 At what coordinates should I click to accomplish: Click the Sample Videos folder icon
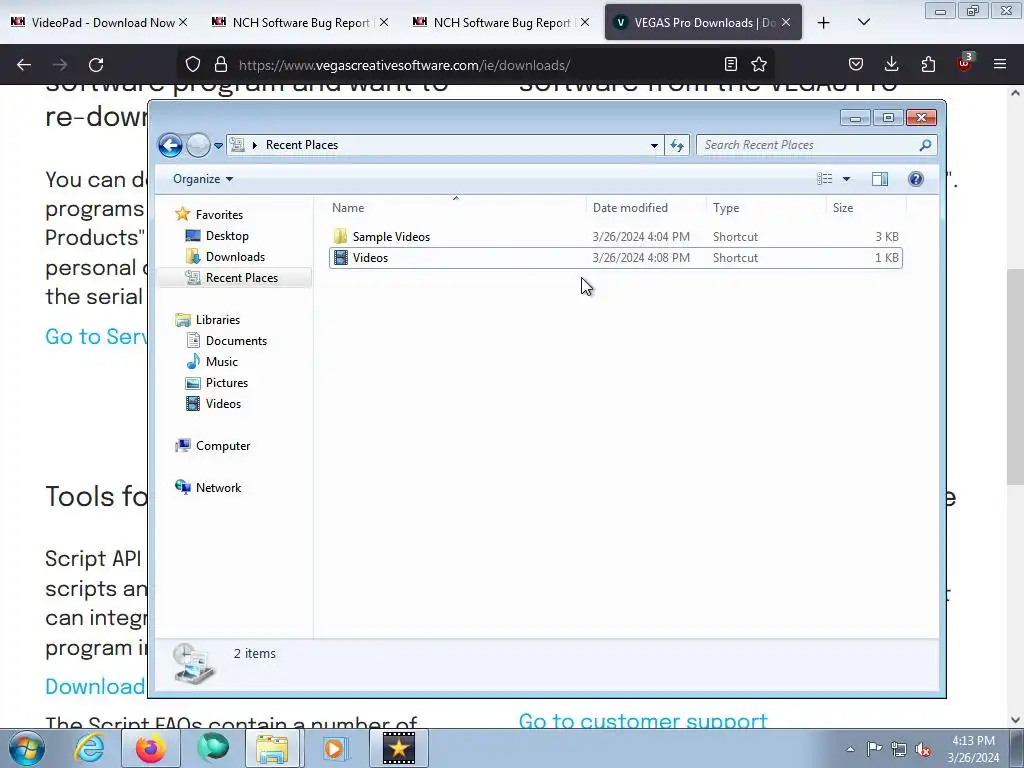[x=340, y=236]
